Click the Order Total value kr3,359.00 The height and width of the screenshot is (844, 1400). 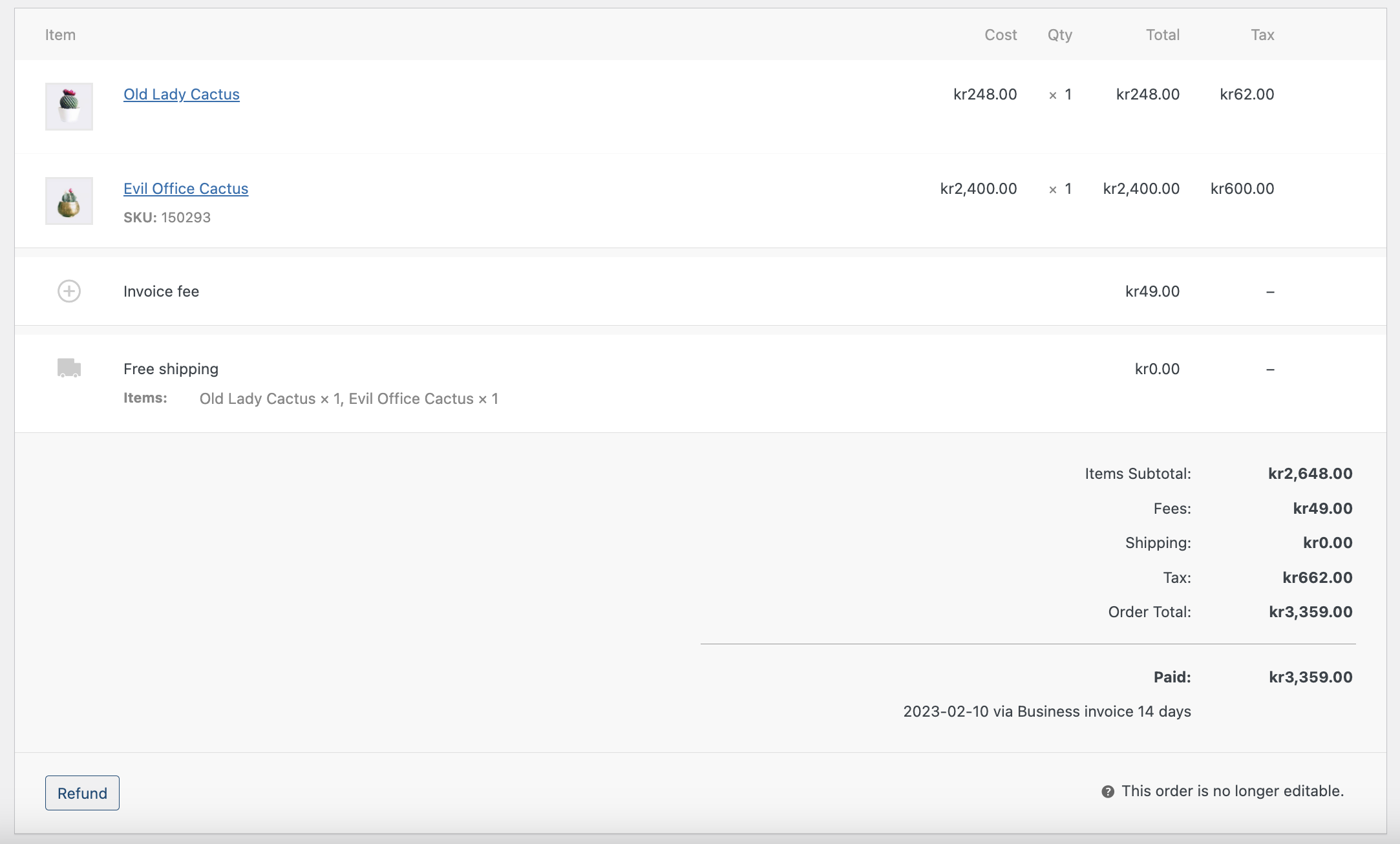(x=1311, y=612)
